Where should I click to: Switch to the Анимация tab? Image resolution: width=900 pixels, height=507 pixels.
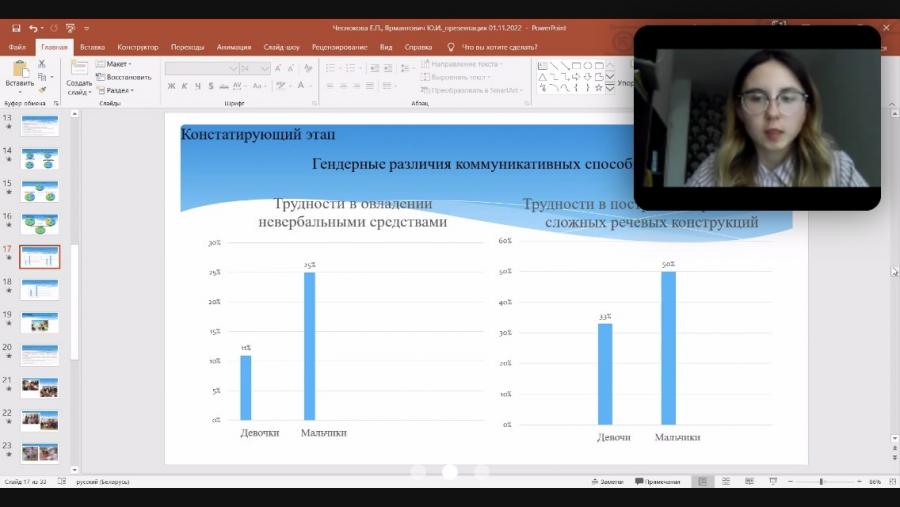234,47
